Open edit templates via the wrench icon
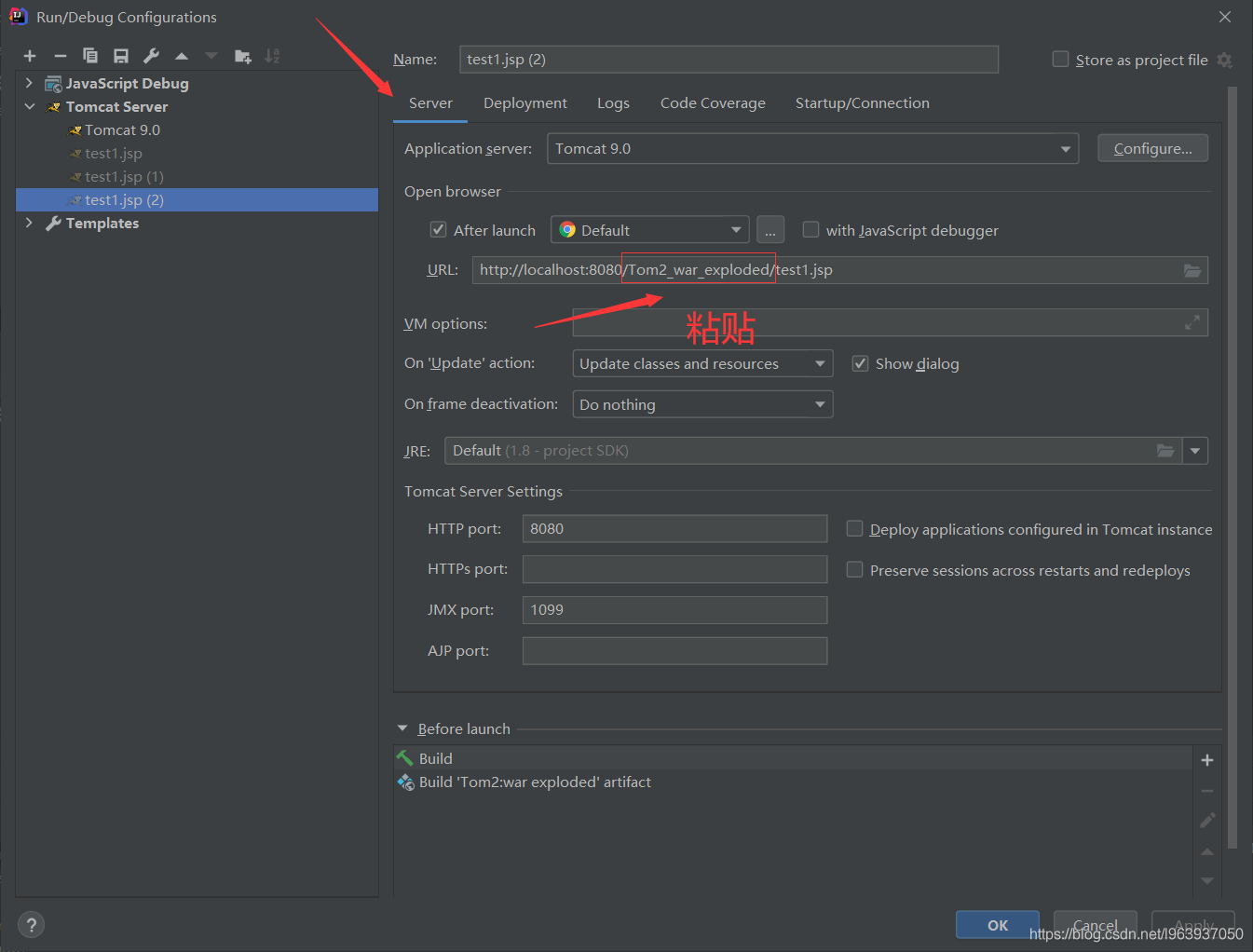 point(151,57)
